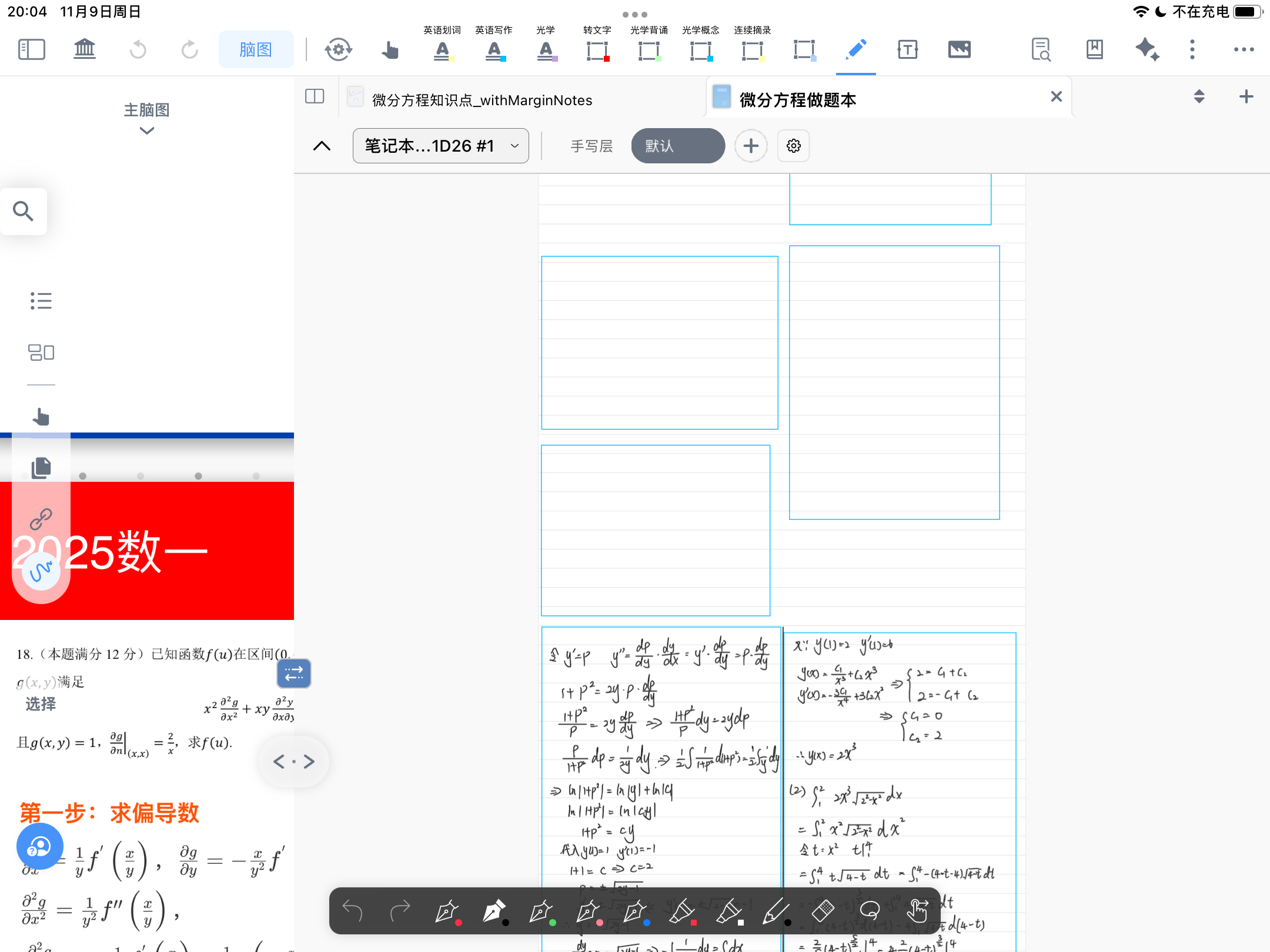Toggle the 脑图 mindmap mode button
This screenshot has height=952, width=1270.
click(256, 49)
